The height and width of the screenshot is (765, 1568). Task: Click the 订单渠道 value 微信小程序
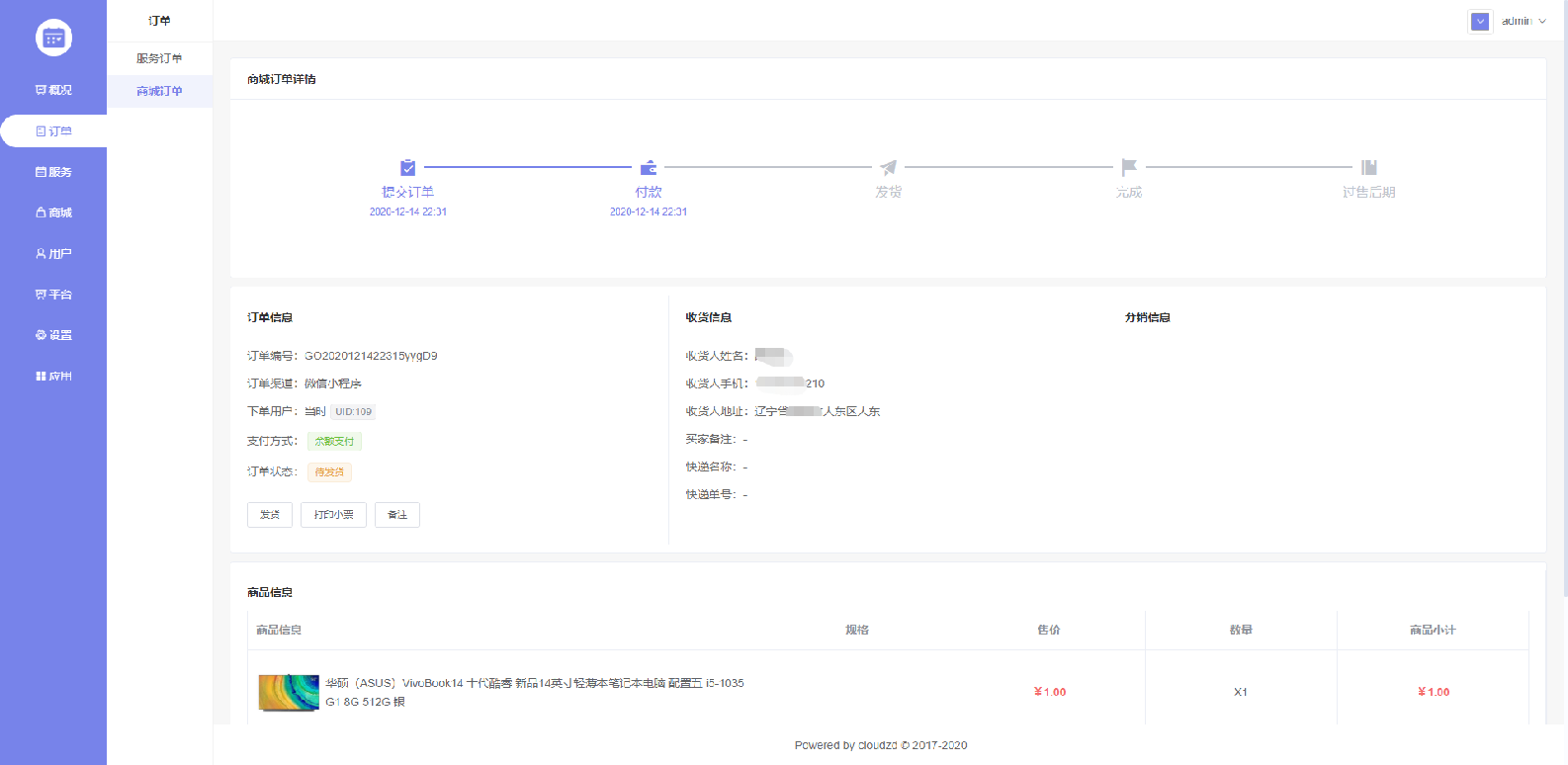click(333, 383)
